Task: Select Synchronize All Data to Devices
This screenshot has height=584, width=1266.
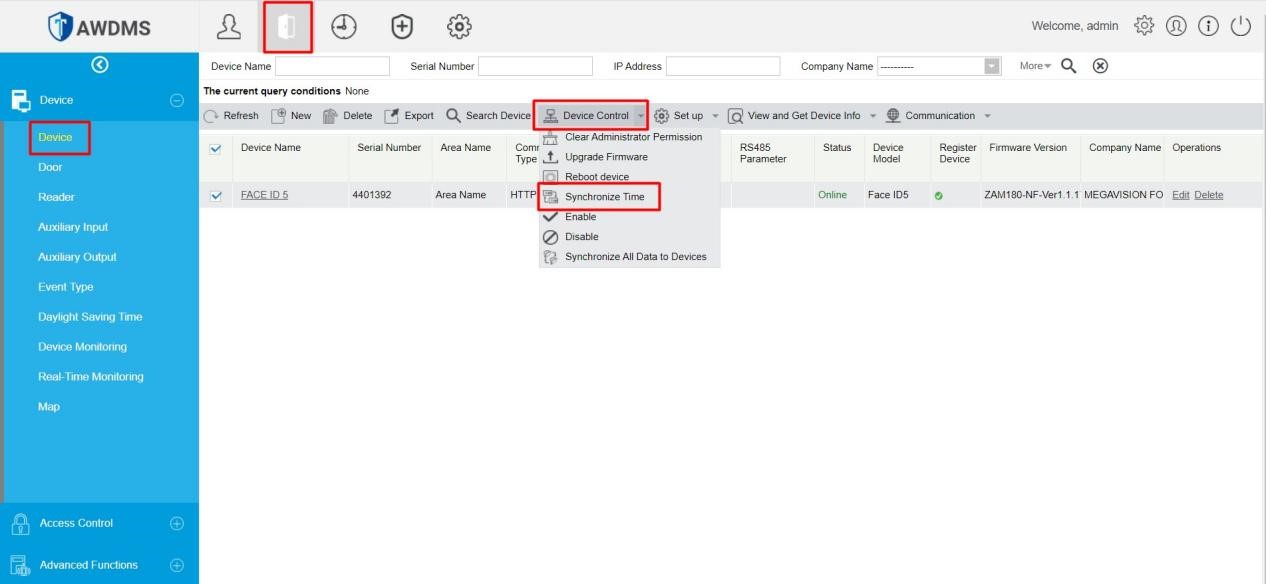Action: (x=629, y=257)
